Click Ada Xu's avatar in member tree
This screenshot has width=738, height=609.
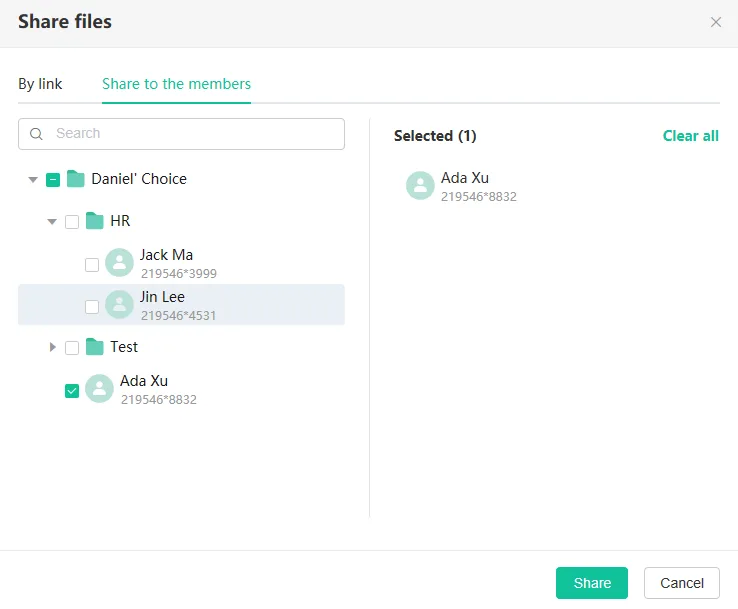[x=99, y=389]
